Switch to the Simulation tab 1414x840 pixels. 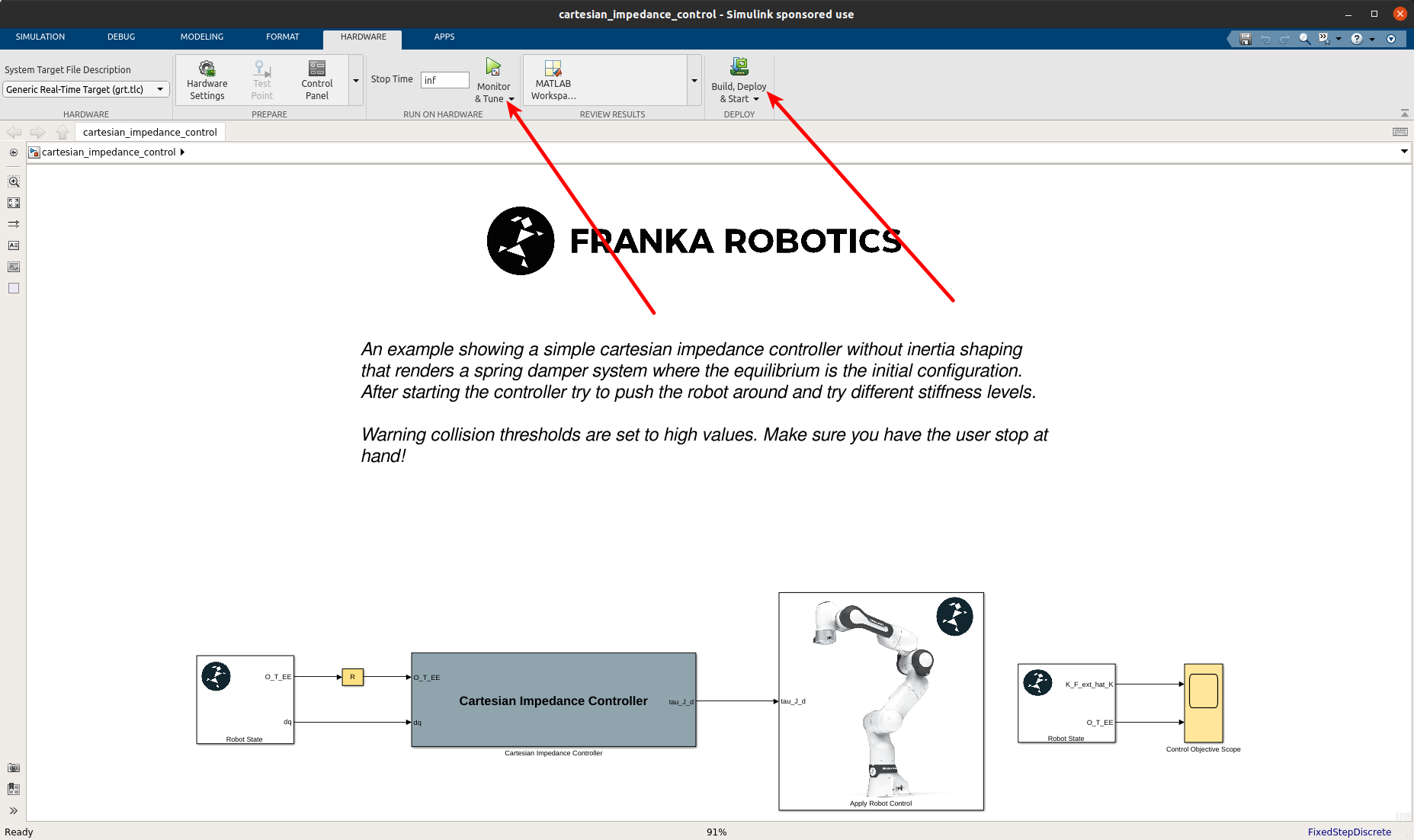point(40,37)
